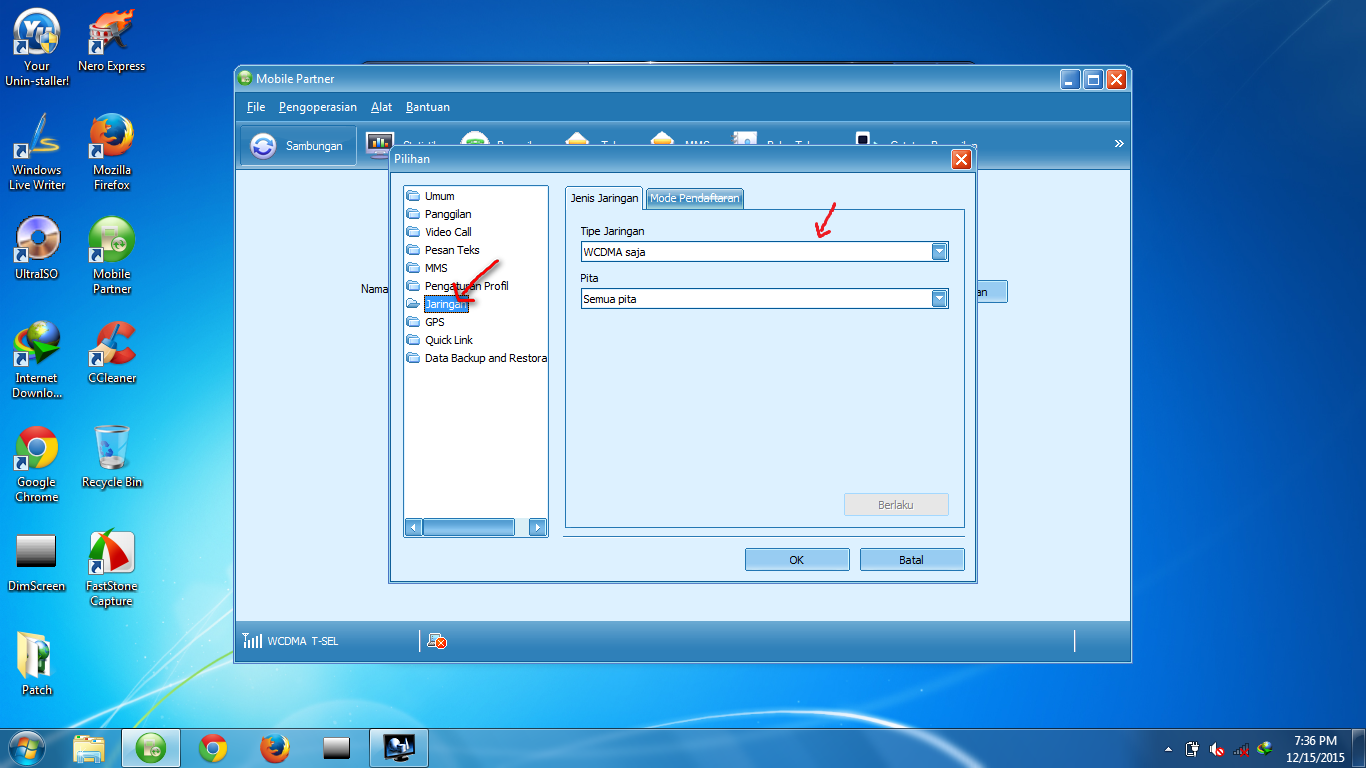1366x768 pixels.
Task: Select the MMS tree item
Action: [x=436, y=268]
